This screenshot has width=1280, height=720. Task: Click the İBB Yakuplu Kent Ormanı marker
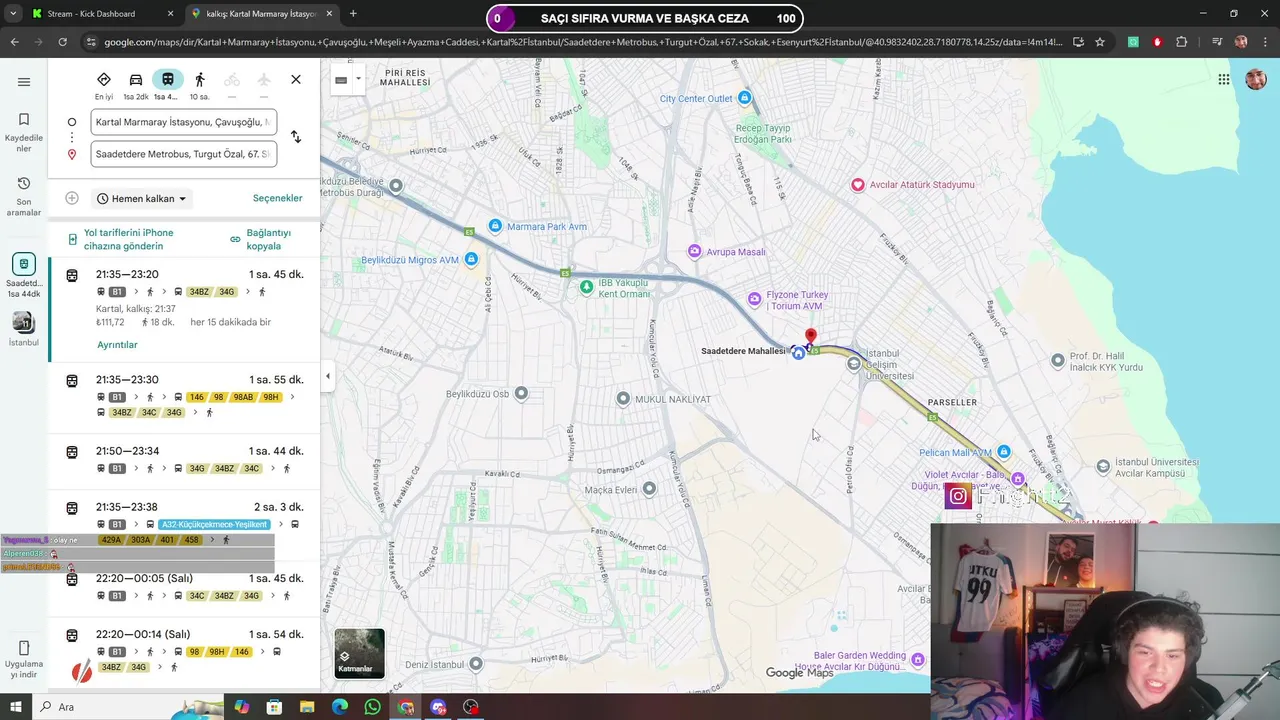pos(587,287)
